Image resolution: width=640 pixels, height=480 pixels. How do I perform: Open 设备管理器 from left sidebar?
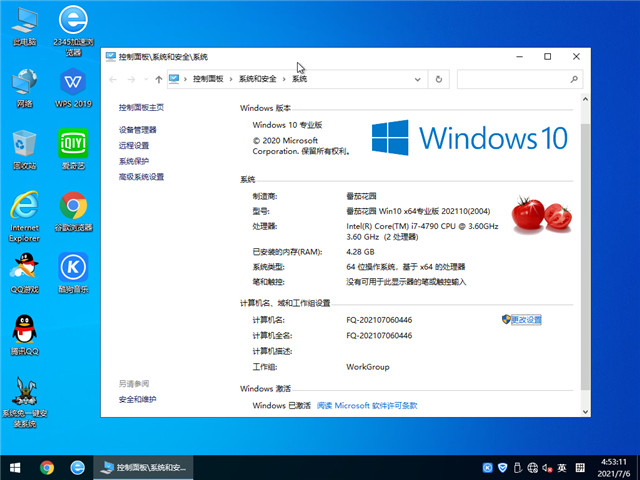click(138, 130)
